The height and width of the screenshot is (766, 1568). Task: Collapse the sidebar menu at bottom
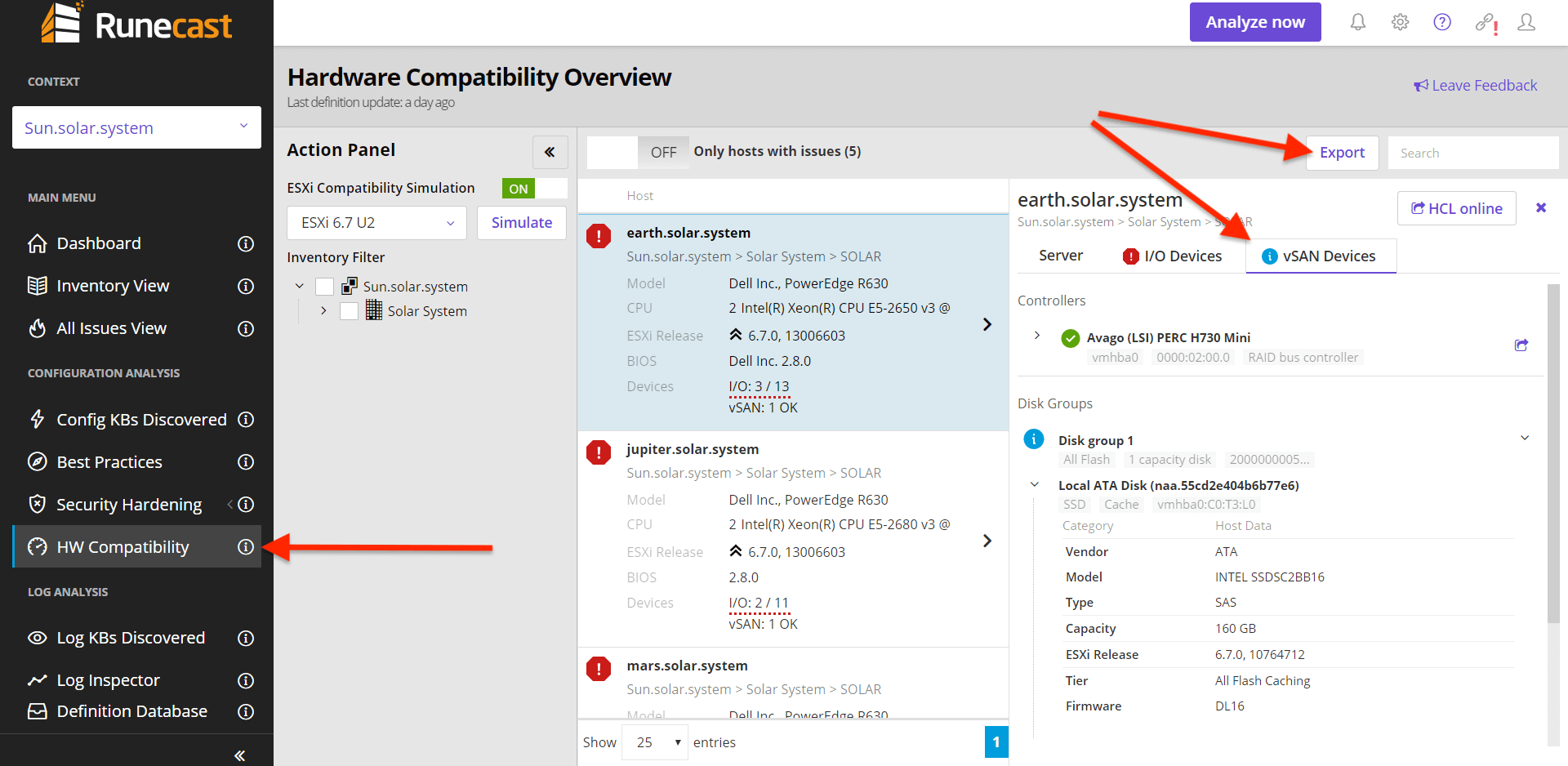click(239, 755)
